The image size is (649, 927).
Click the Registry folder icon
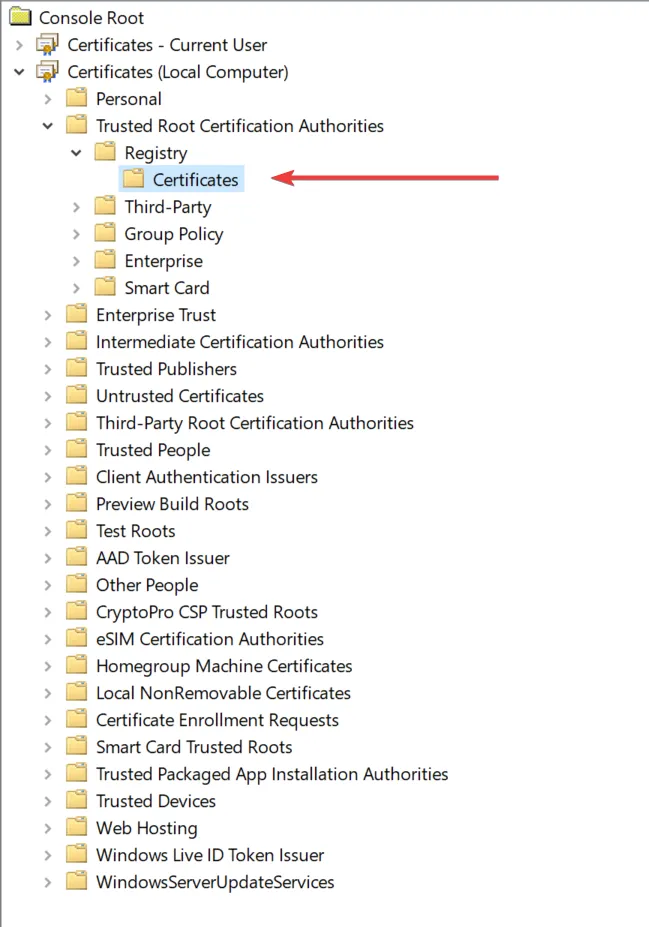(105, 152)
